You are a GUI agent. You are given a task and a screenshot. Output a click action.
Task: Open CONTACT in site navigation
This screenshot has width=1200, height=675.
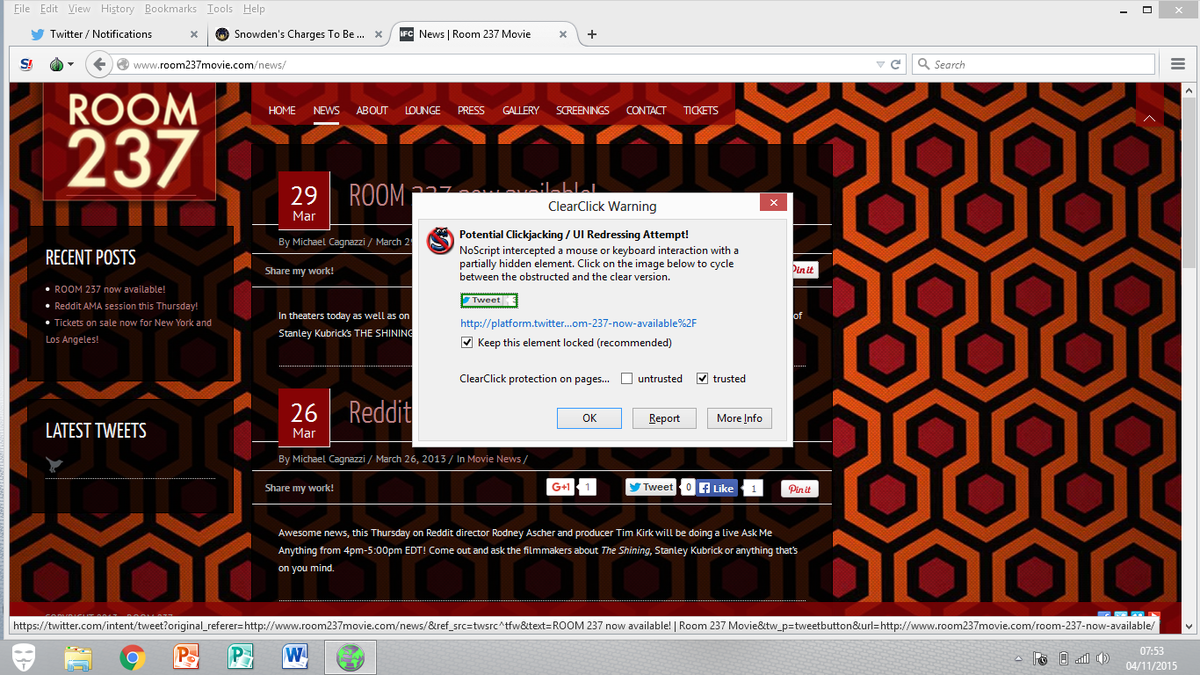(646, 110)
